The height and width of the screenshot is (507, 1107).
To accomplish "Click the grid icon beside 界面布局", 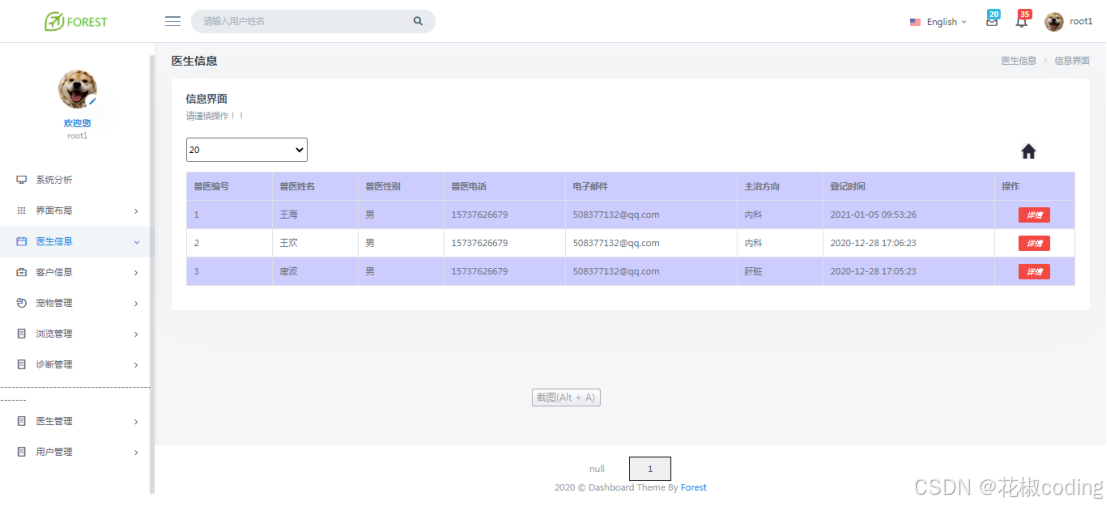I will click(21, 210).
